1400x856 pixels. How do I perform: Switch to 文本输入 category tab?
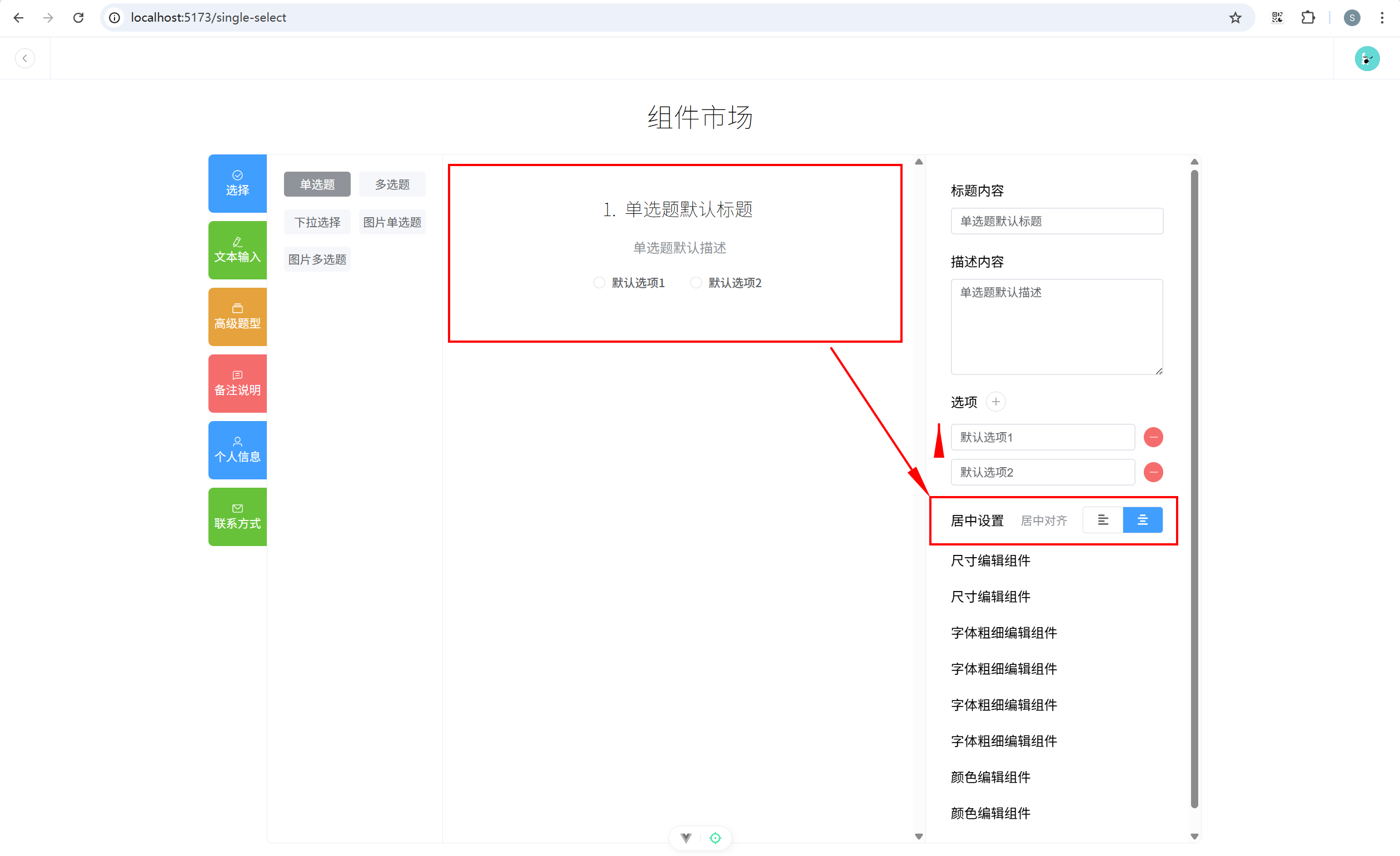(237, 250)
